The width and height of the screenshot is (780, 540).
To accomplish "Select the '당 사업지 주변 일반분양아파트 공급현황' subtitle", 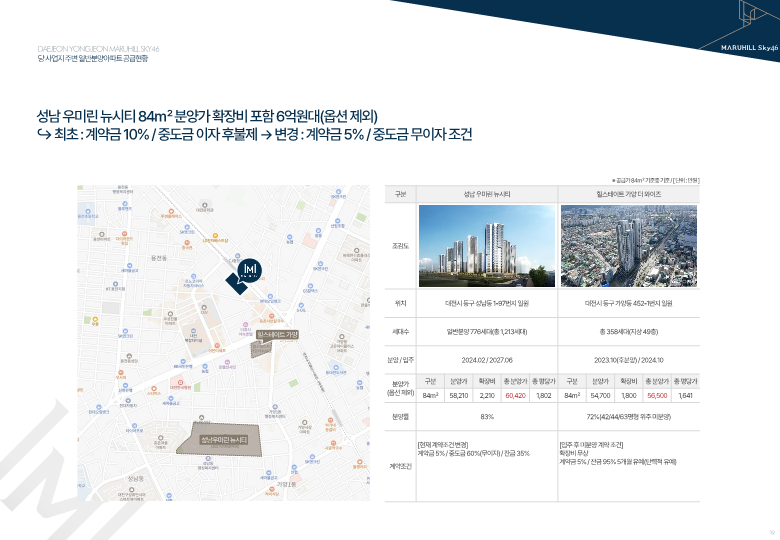I will [93, 58].
